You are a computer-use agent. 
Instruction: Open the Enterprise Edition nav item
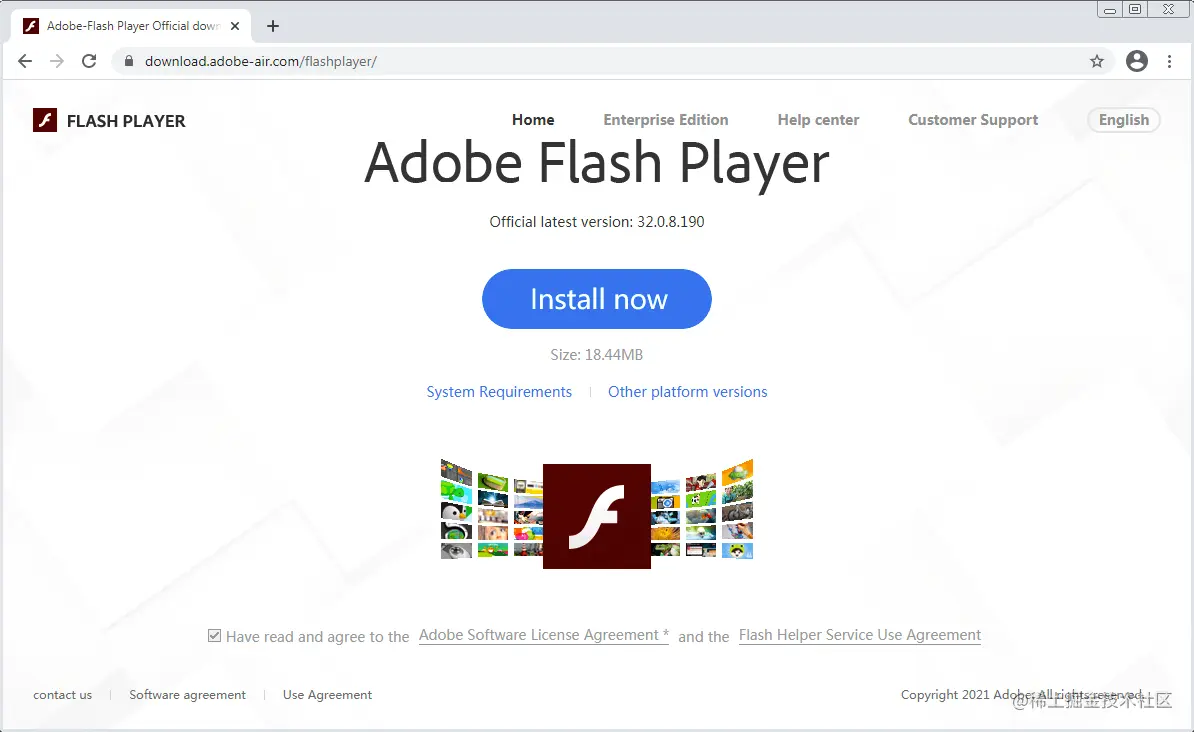[666, 120]
